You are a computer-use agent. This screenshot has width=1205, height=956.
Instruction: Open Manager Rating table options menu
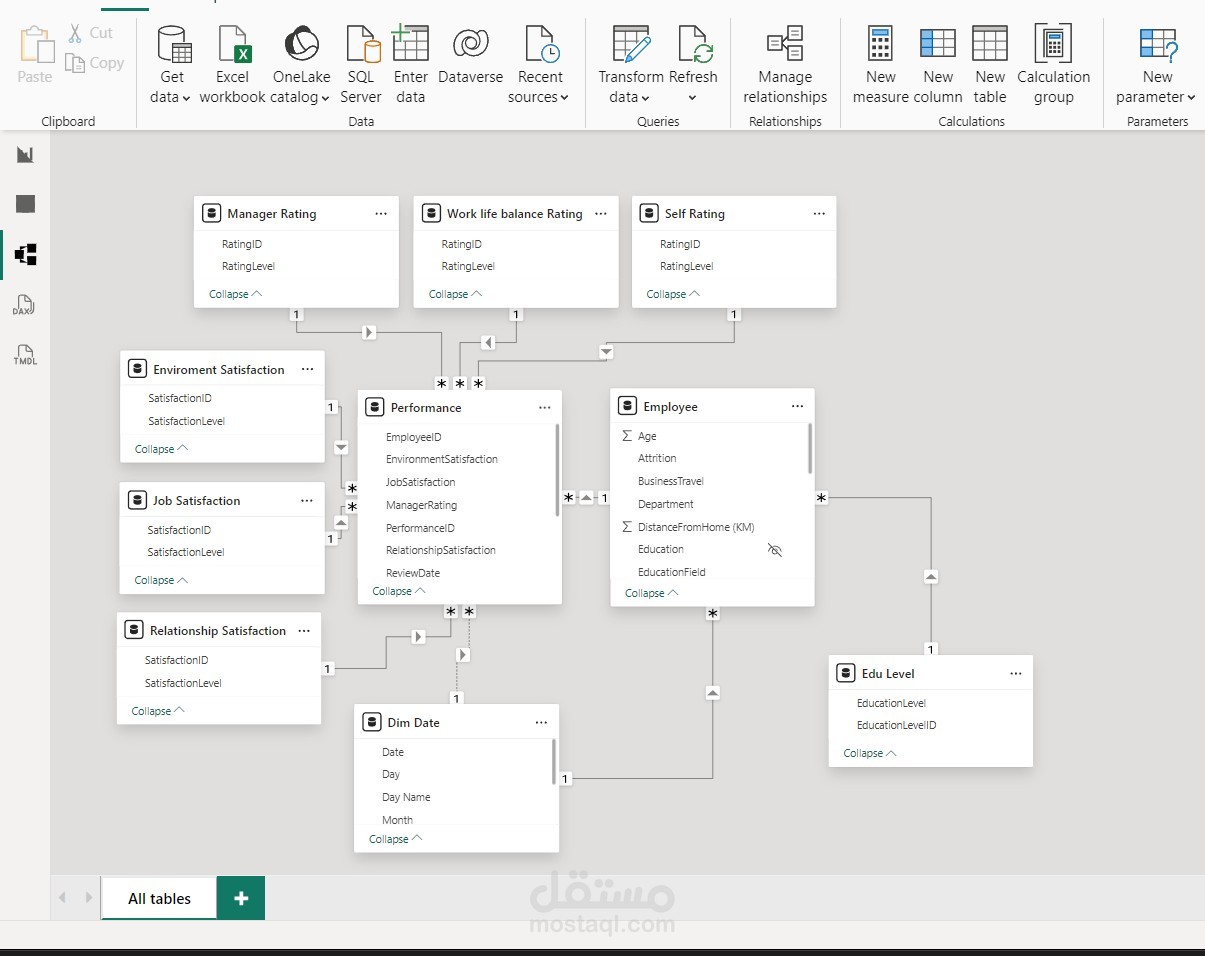pos(381,214)
